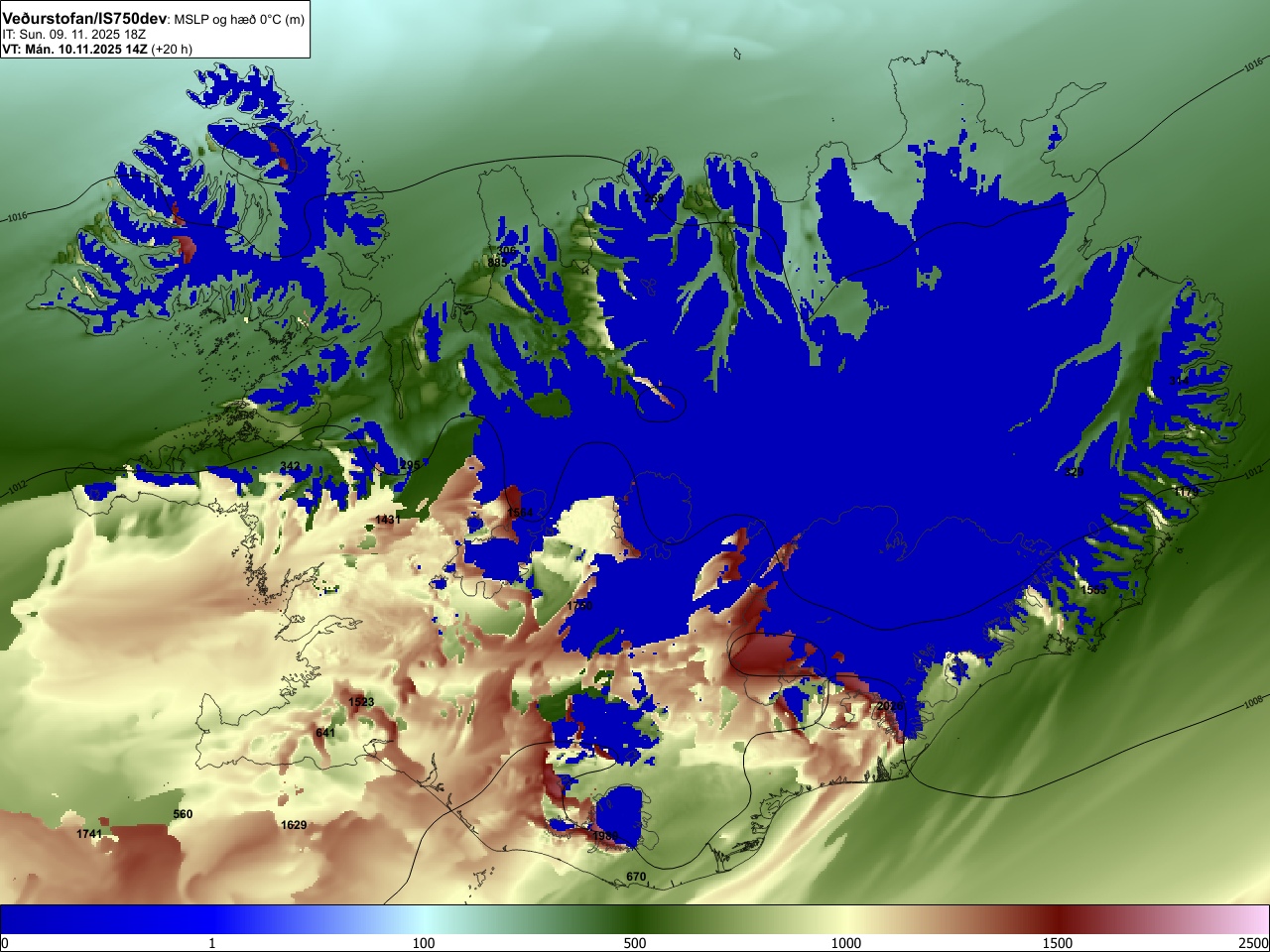Click the 1016 isobar label on the west edge
Image resolution: width=1270 pixels, height=952 pixels.
point(17,217)
